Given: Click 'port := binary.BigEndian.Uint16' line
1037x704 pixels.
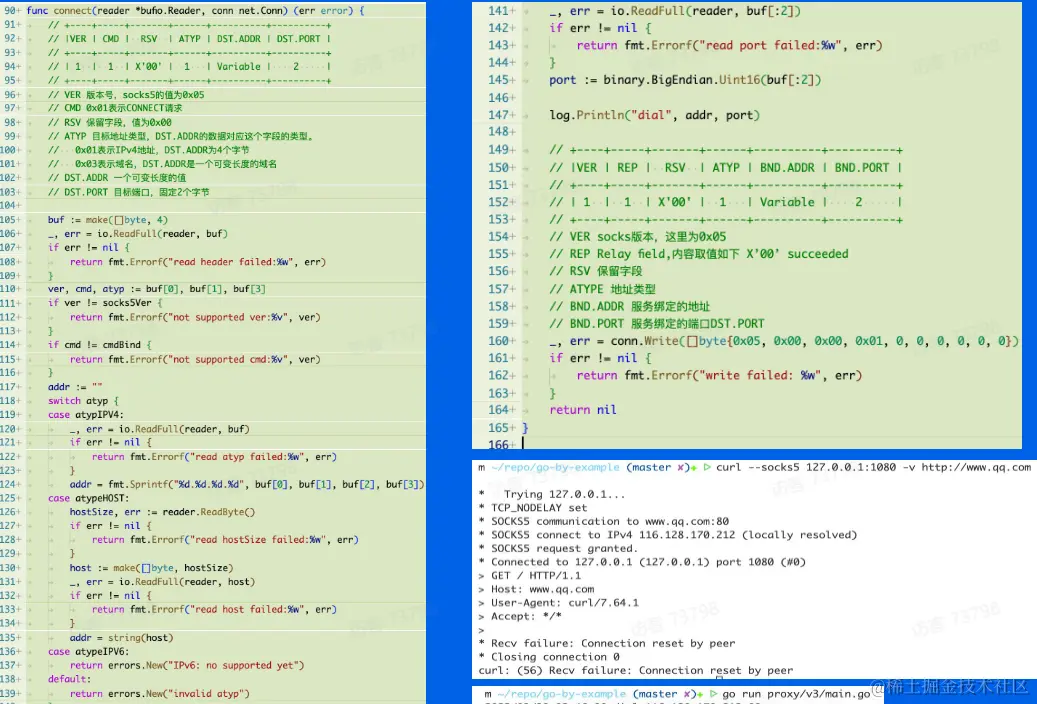Looking at the screenshot, I should point(684,79).
